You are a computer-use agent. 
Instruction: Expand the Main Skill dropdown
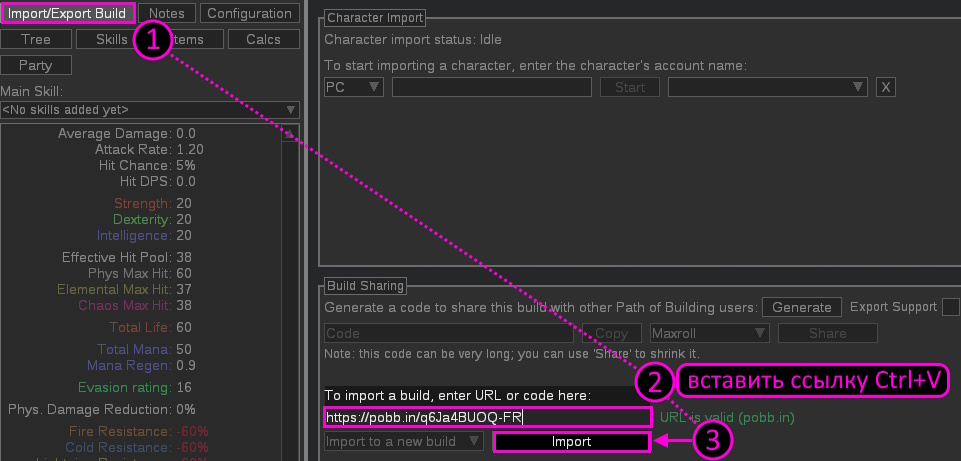[150, 109]
